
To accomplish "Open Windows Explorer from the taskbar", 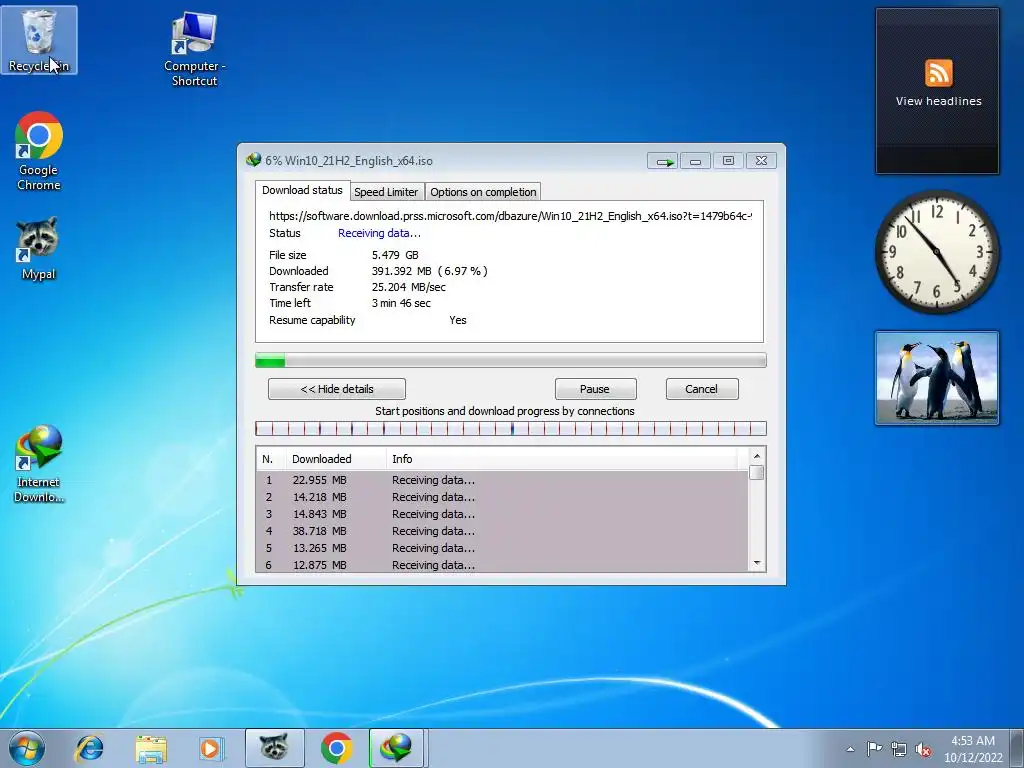I will coord(151,748).
